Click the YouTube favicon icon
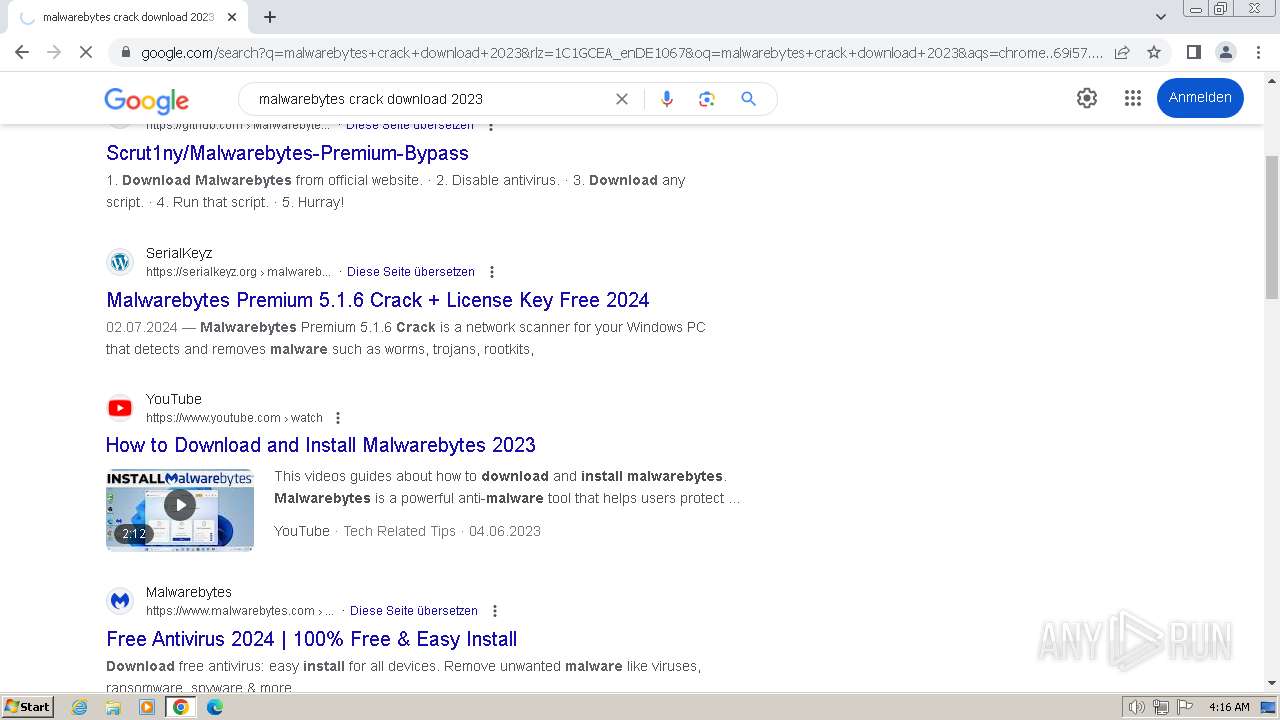 (x=120, y=408)
